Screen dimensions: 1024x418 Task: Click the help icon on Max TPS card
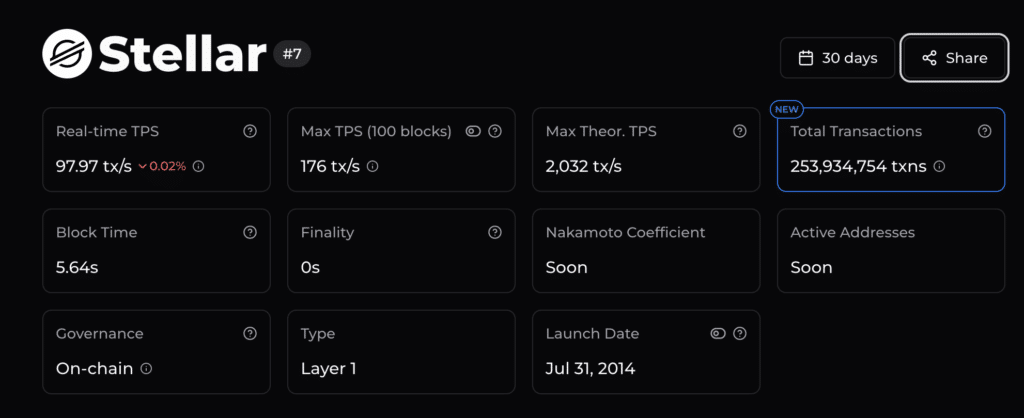point(495,131)
